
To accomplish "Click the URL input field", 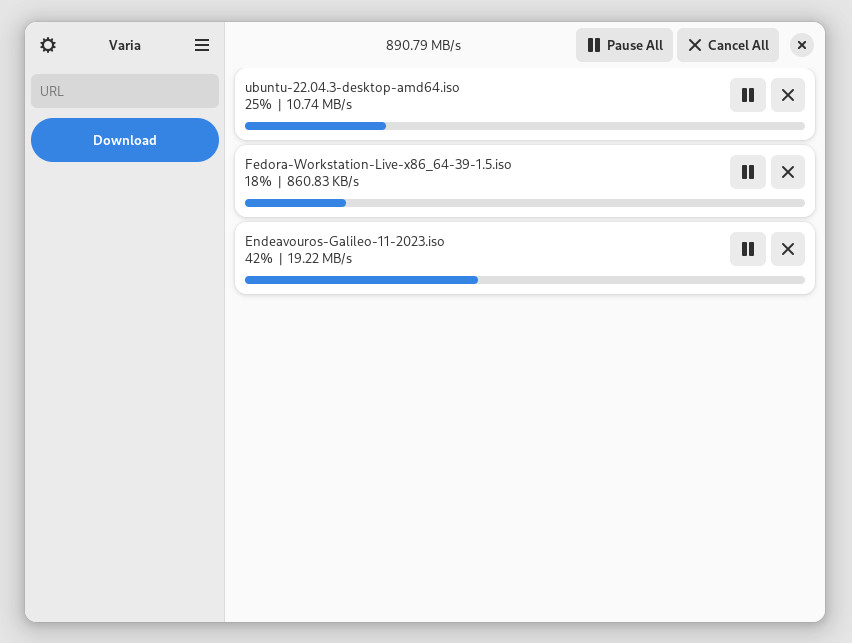I will point(125,91).
